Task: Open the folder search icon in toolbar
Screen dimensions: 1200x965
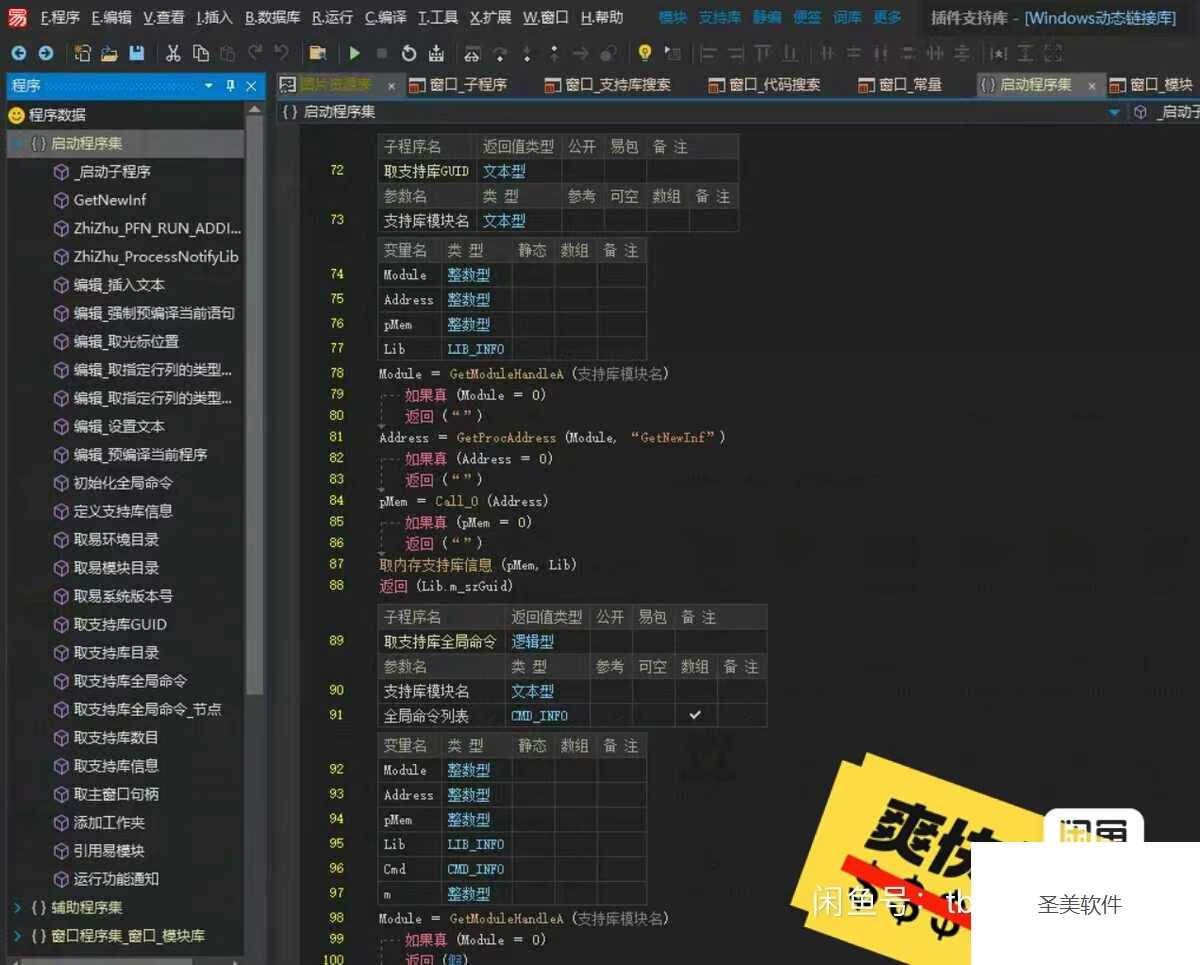Action: click(317, 53)
